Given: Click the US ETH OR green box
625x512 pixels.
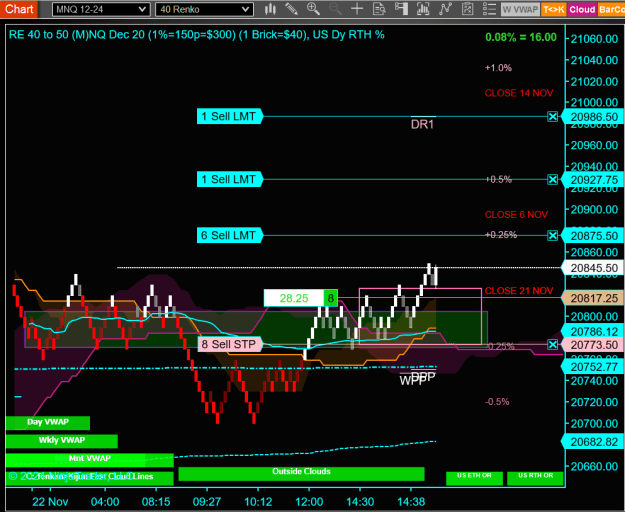Looking at the screenshot, I should point(474,477).
